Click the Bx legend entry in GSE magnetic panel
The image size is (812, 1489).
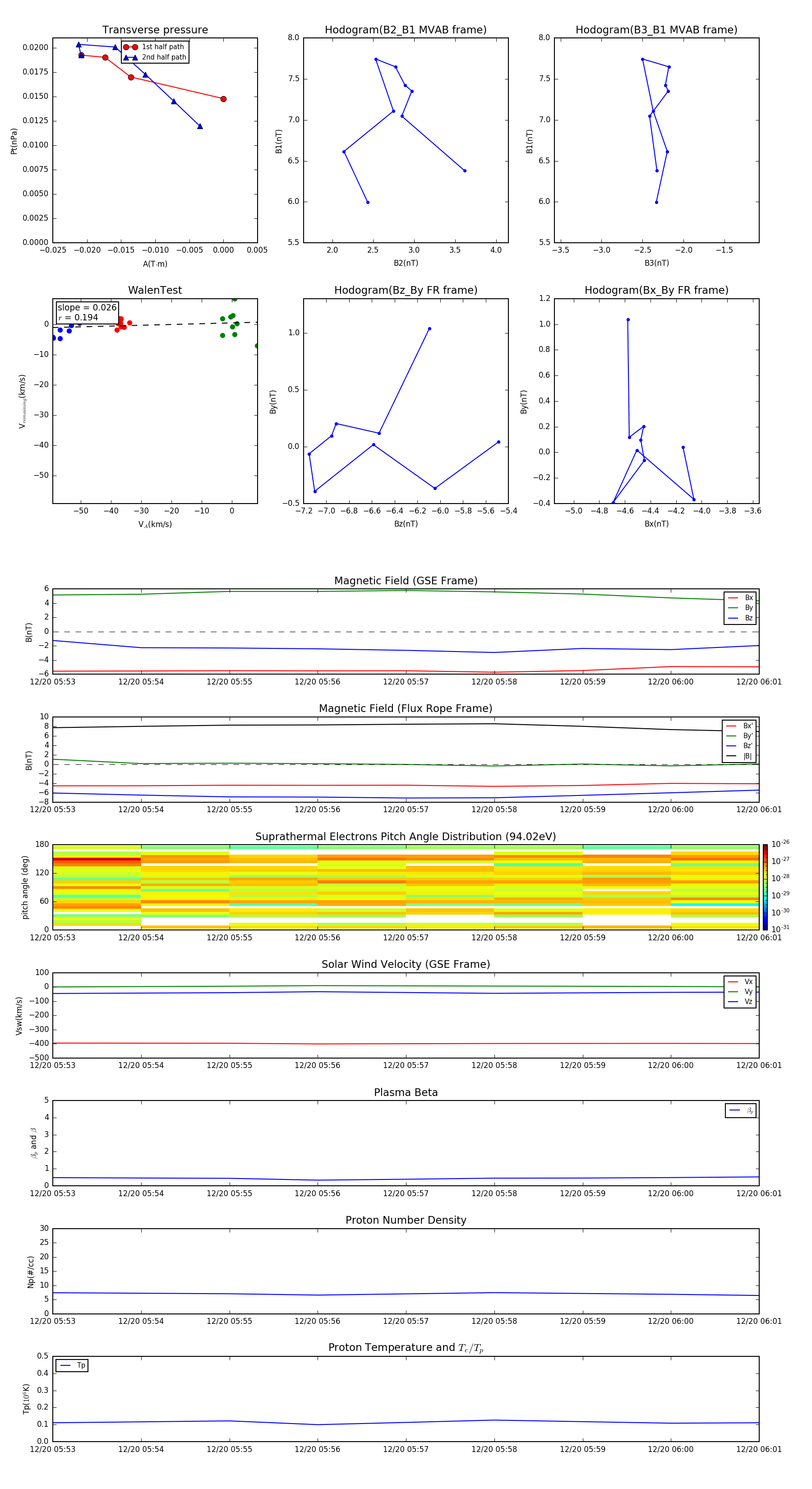pyautogui.click(x=740, y=598)
